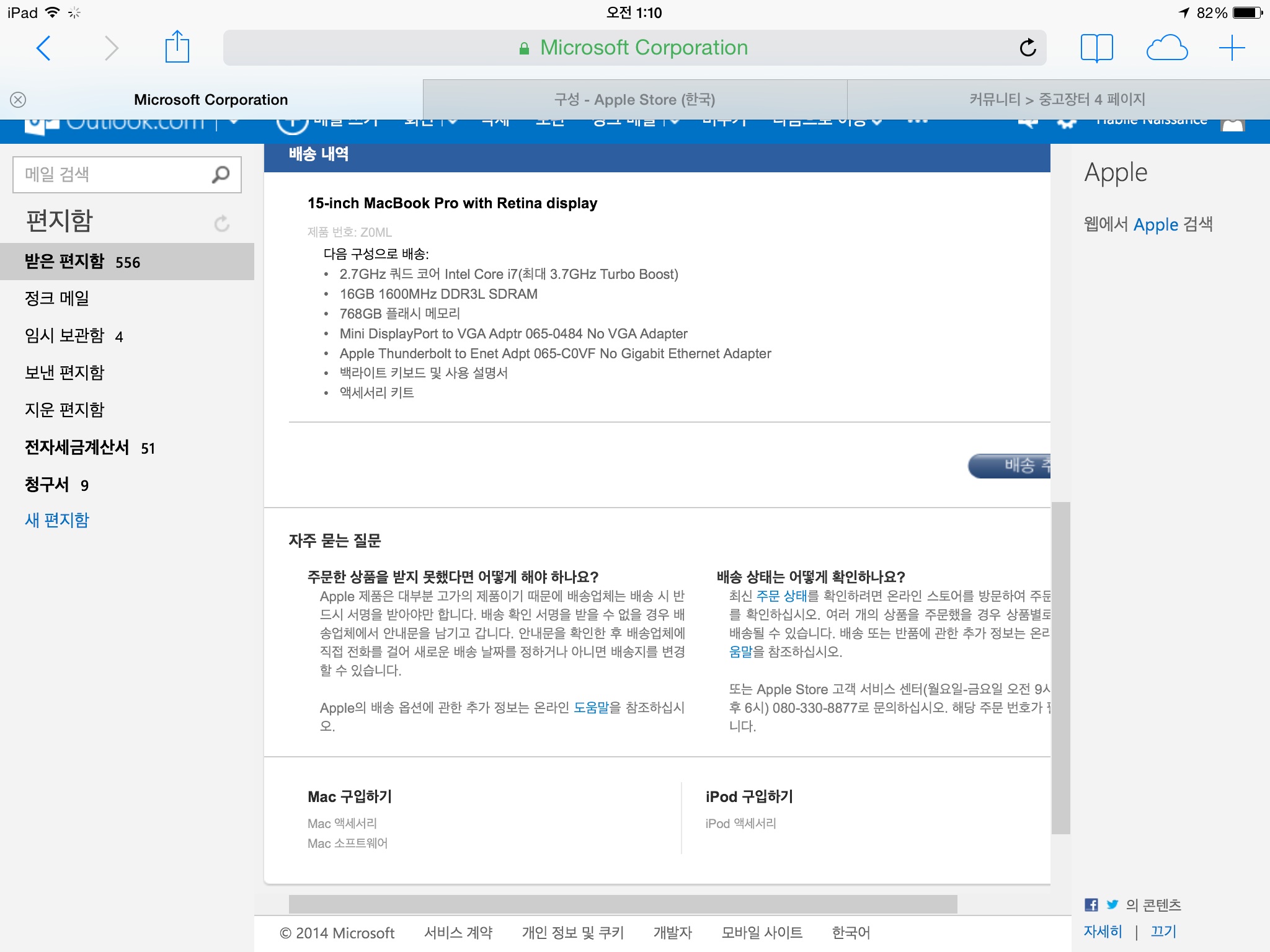Switch to 커뮤니티 중고장터 tab
Image resolution: width=1270 pixels, height=952 pixels.
[1057, 100]
